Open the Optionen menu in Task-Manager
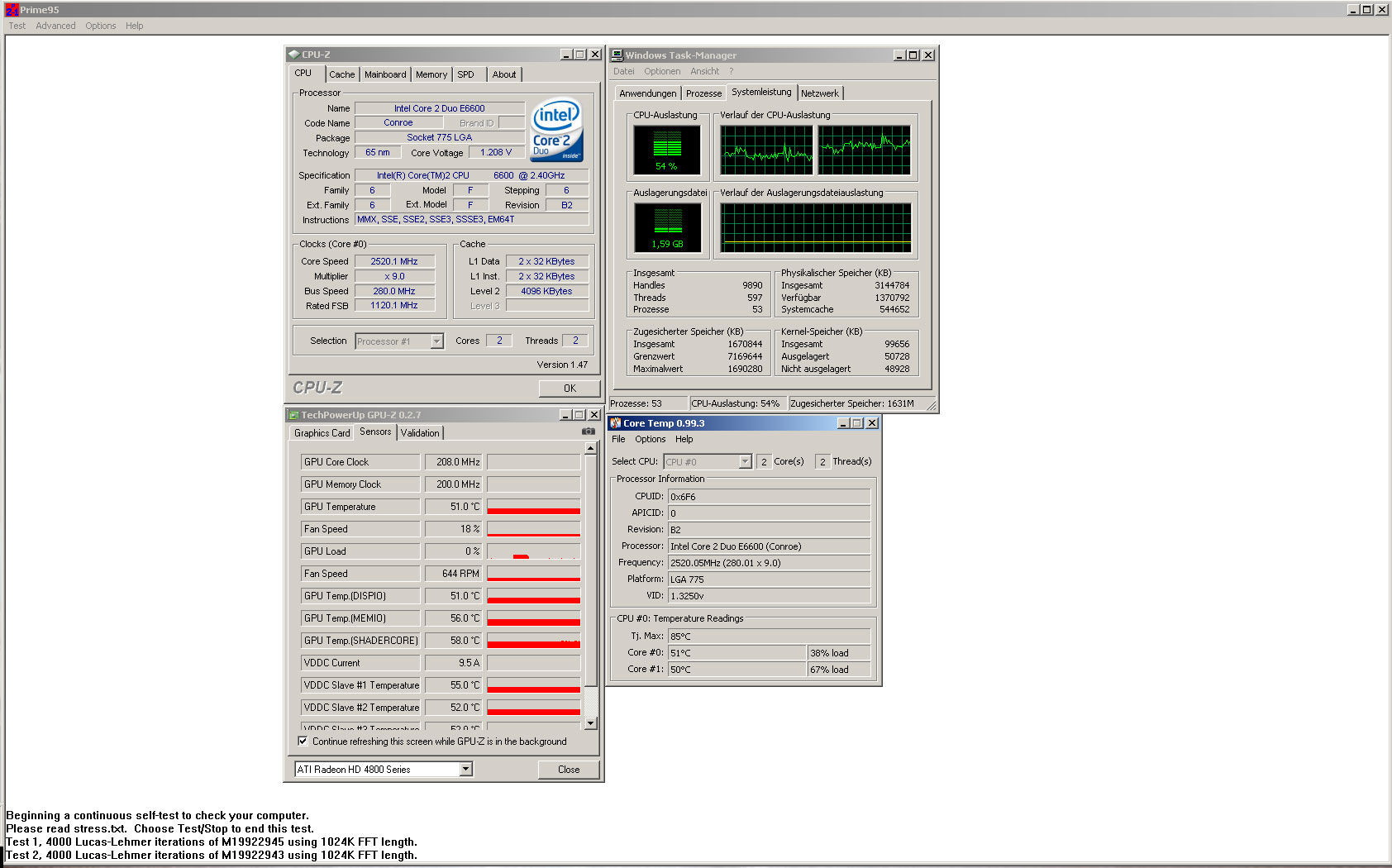 (662, 71)
